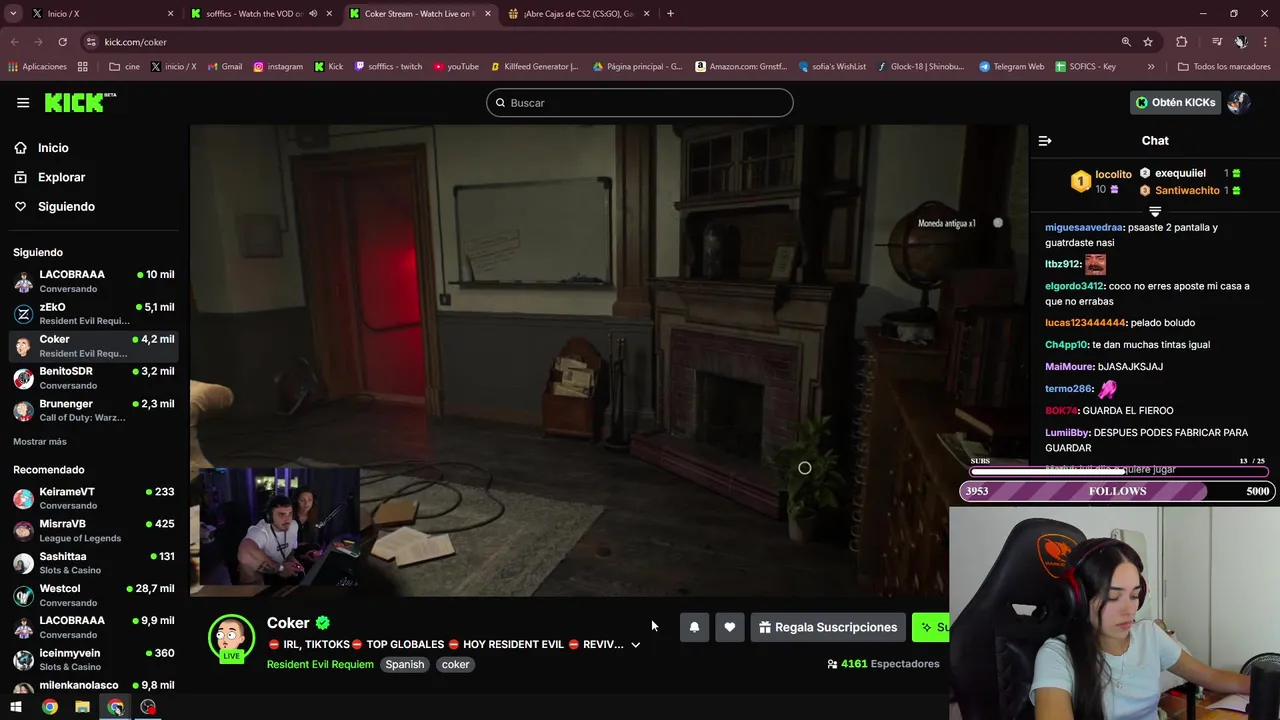Open the user profile avatar menu
Viewport: 1280px width, 720px height.
point(1239,102)
